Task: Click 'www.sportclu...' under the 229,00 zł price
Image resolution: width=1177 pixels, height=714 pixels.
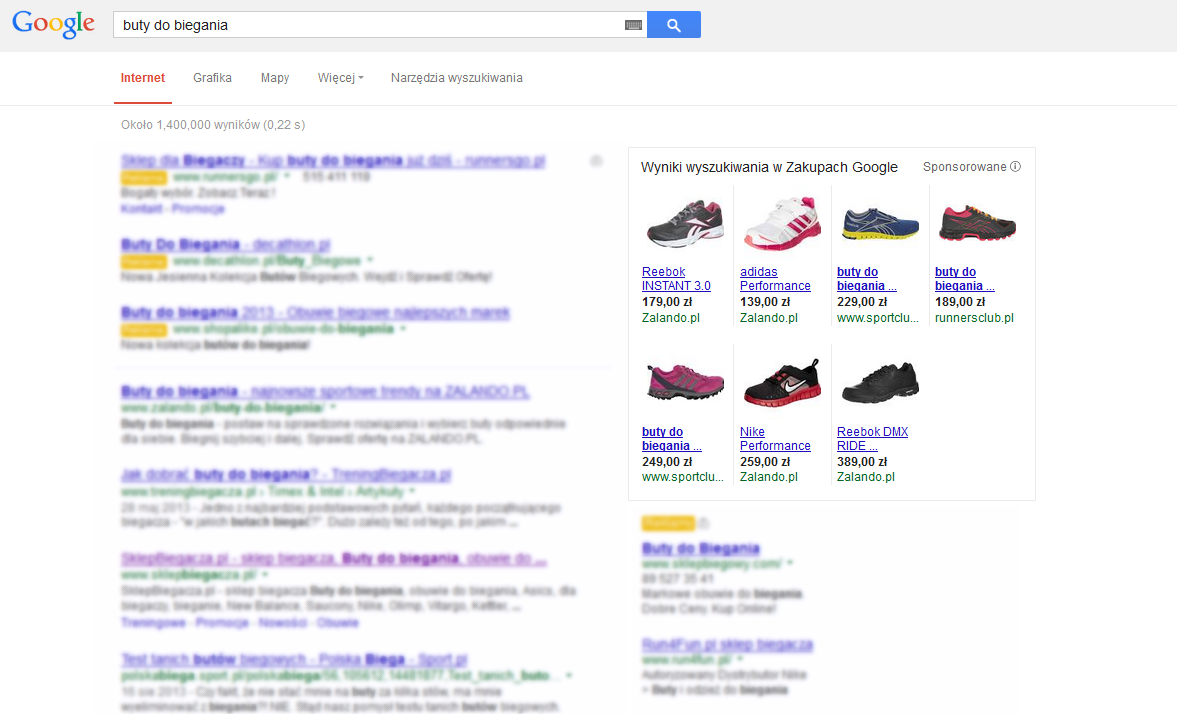Action: [x=877, y=318]
